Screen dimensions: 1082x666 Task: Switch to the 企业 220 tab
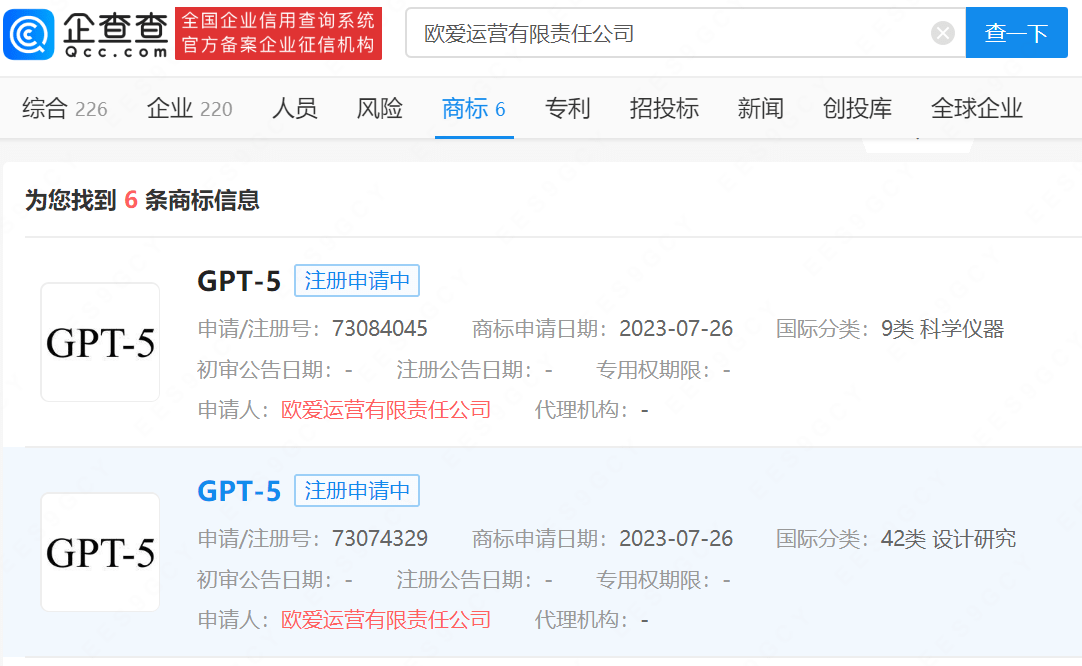(x=189, y=108)
